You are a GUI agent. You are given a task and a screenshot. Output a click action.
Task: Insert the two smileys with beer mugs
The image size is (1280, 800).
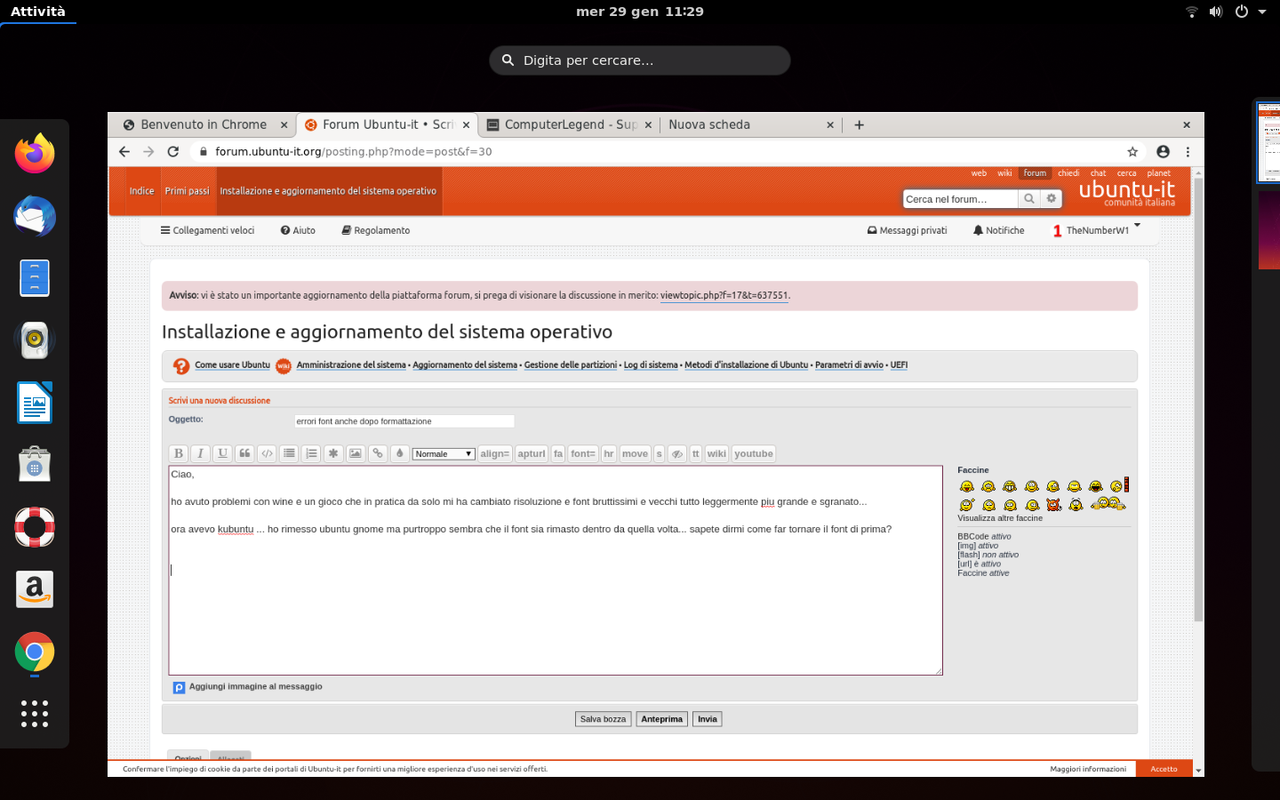coord(1108,504)
